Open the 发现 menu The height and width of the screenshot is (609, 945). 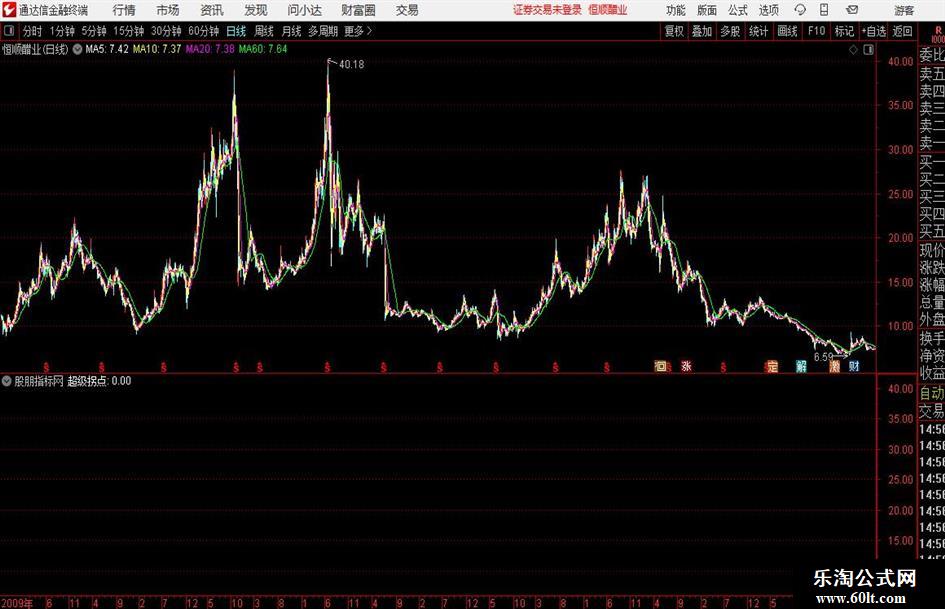(x=256, y=10)
